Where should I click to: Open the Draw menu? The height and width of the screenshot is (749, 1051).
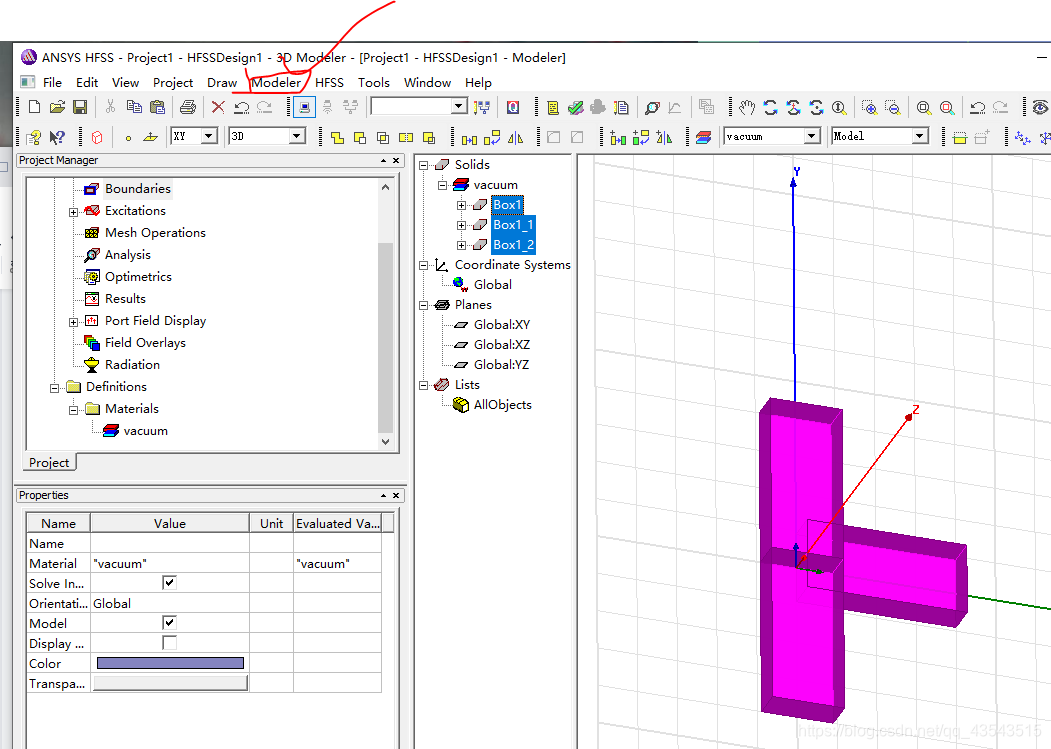pyautogui.click(x=222, y=82)
